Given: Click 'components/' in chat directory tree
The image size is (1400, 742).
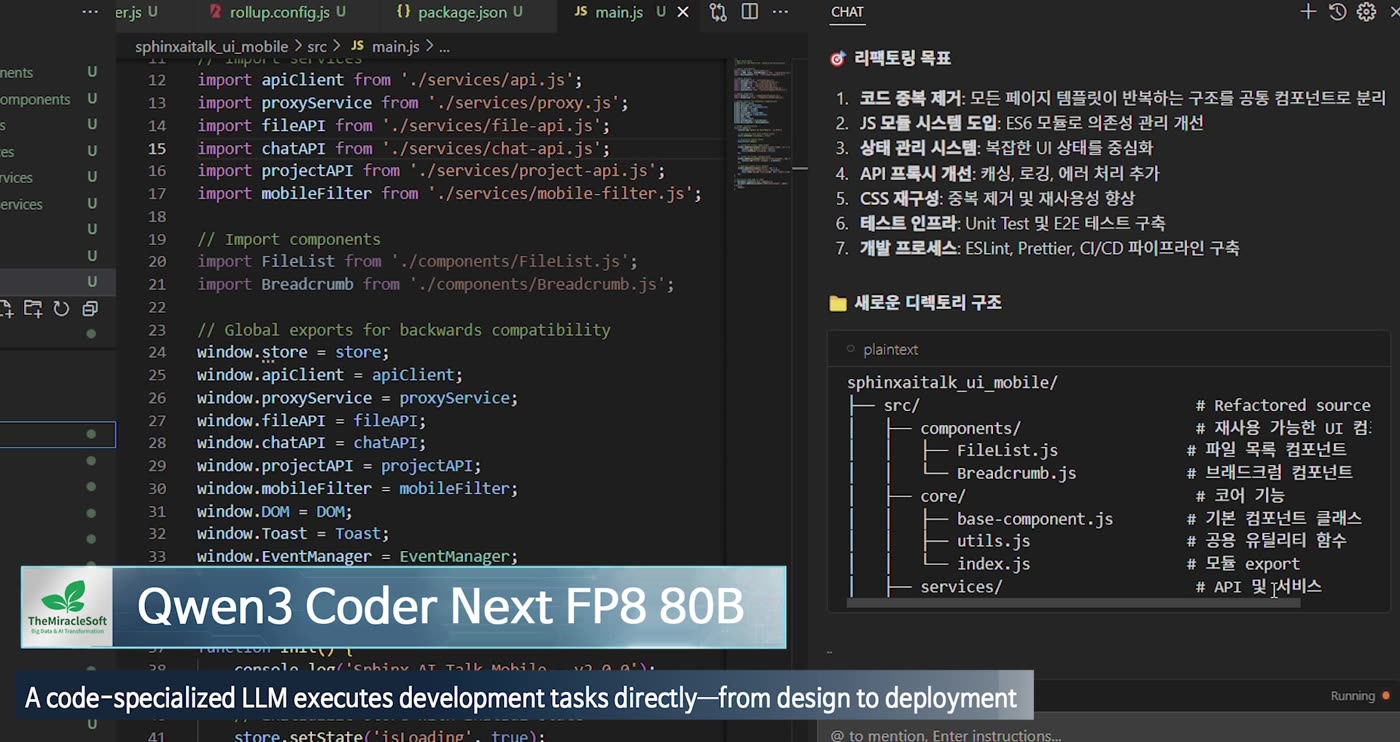Looking at the screenshot, I should pyautogui.click(x=970, y=428).
